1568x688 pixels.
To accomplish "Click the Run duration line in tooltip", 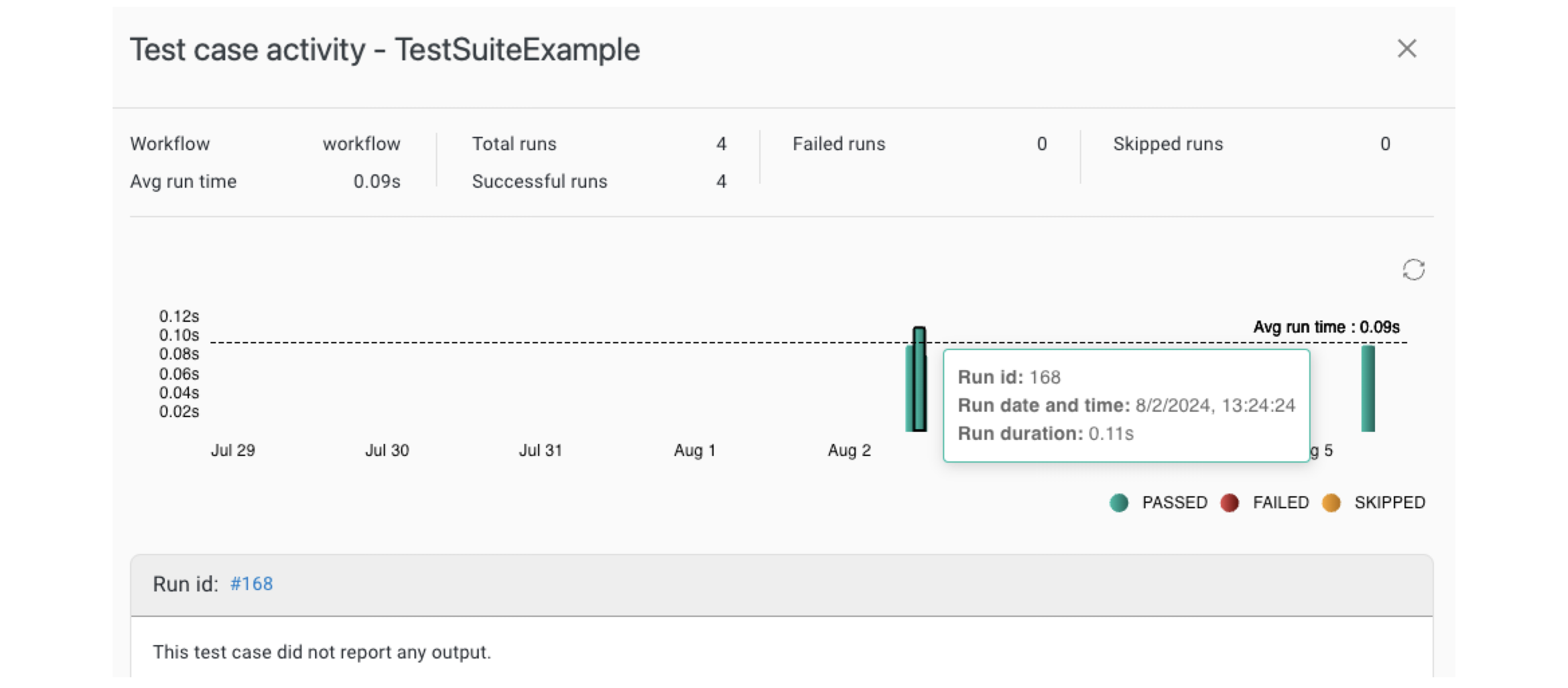I will (1045, 433).
